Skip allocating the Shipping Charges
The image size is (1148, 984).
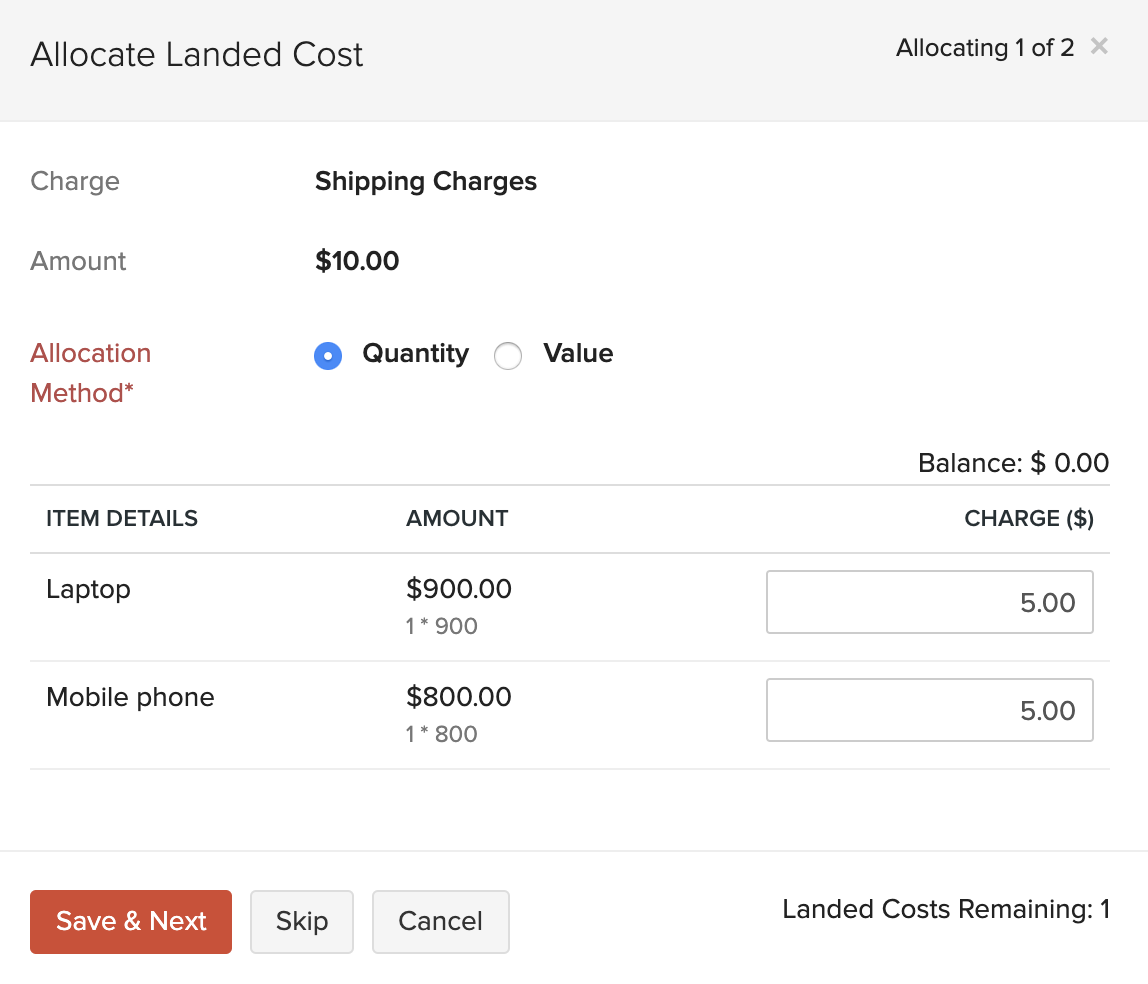[301, 921]
